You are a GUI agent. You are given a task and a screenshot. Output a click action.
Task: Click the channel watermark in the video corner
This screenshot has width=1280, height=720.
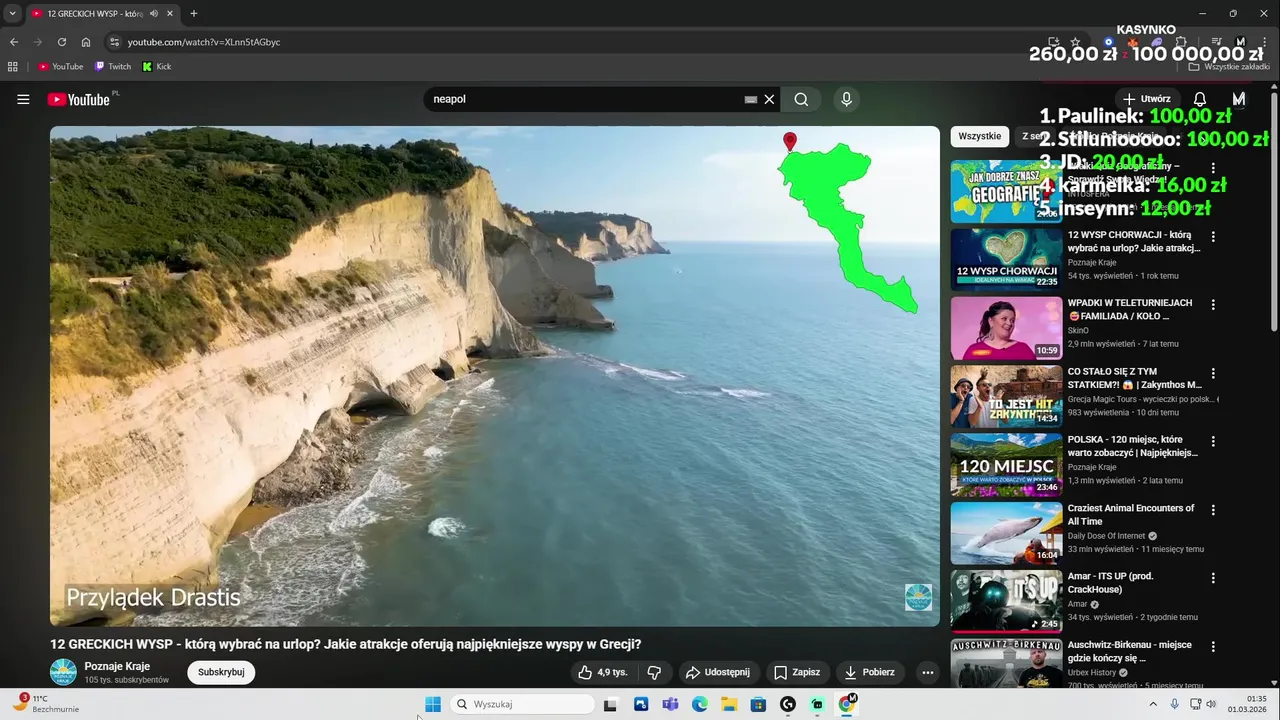click(x=918, y=597)
